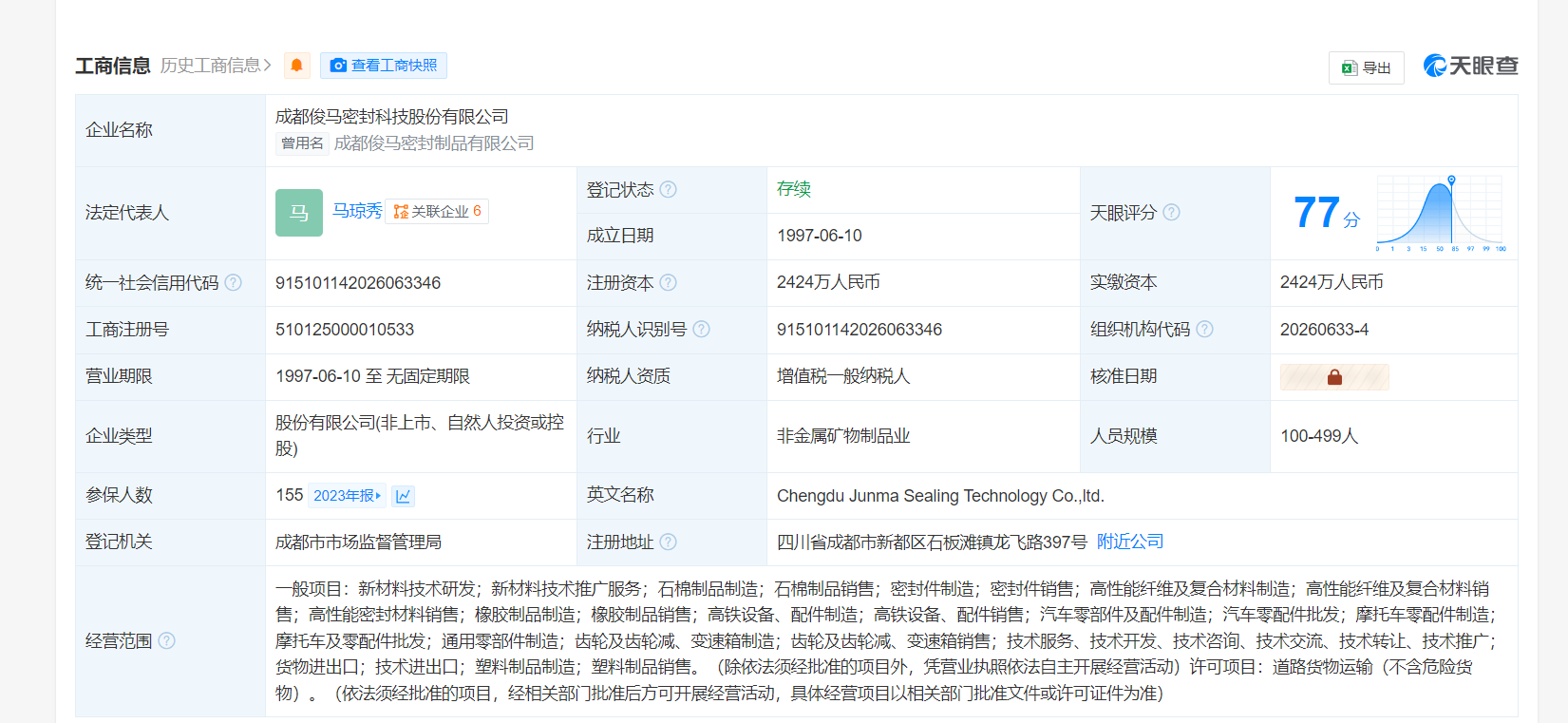Open the 2023年报 annual report tag

click(348, 495)
